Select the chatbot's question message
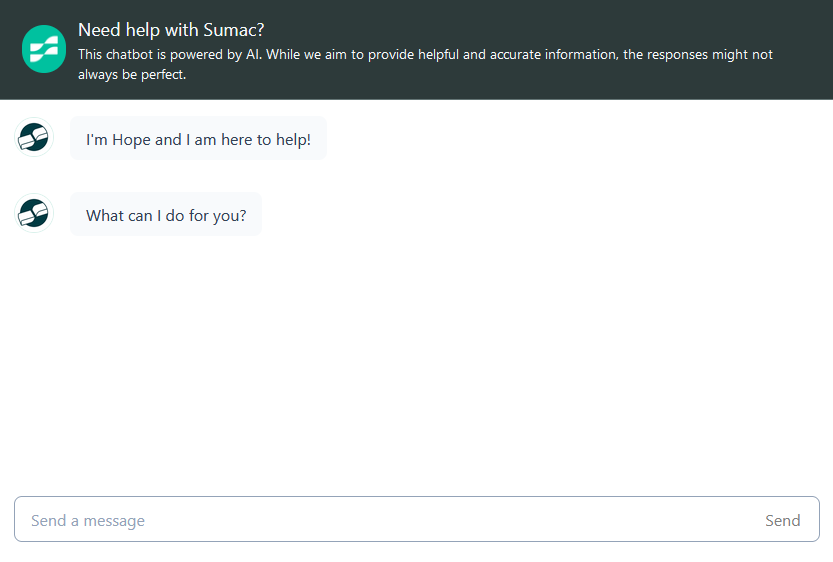 click(166, 214)
